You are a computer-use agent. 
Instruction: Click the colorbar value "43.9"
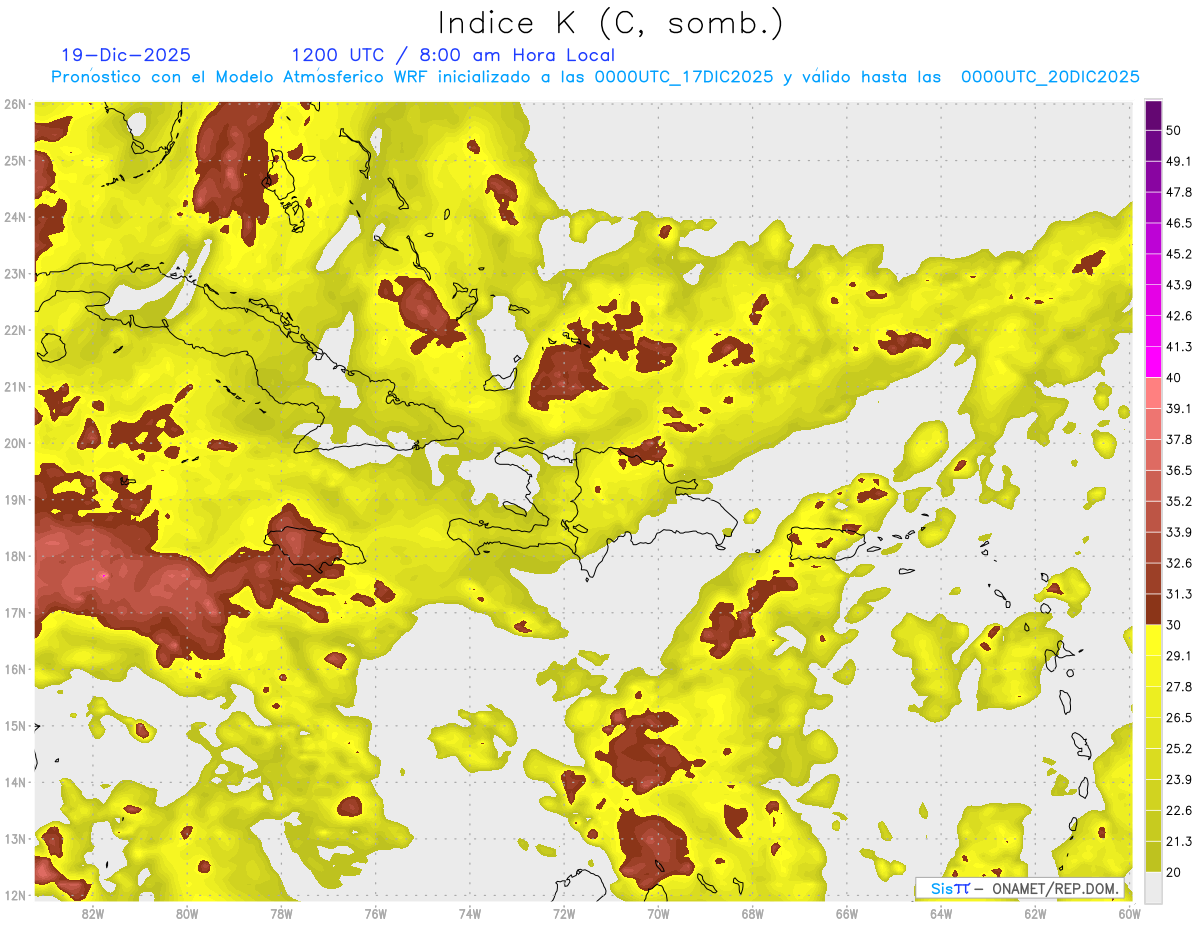[1179, 285]
